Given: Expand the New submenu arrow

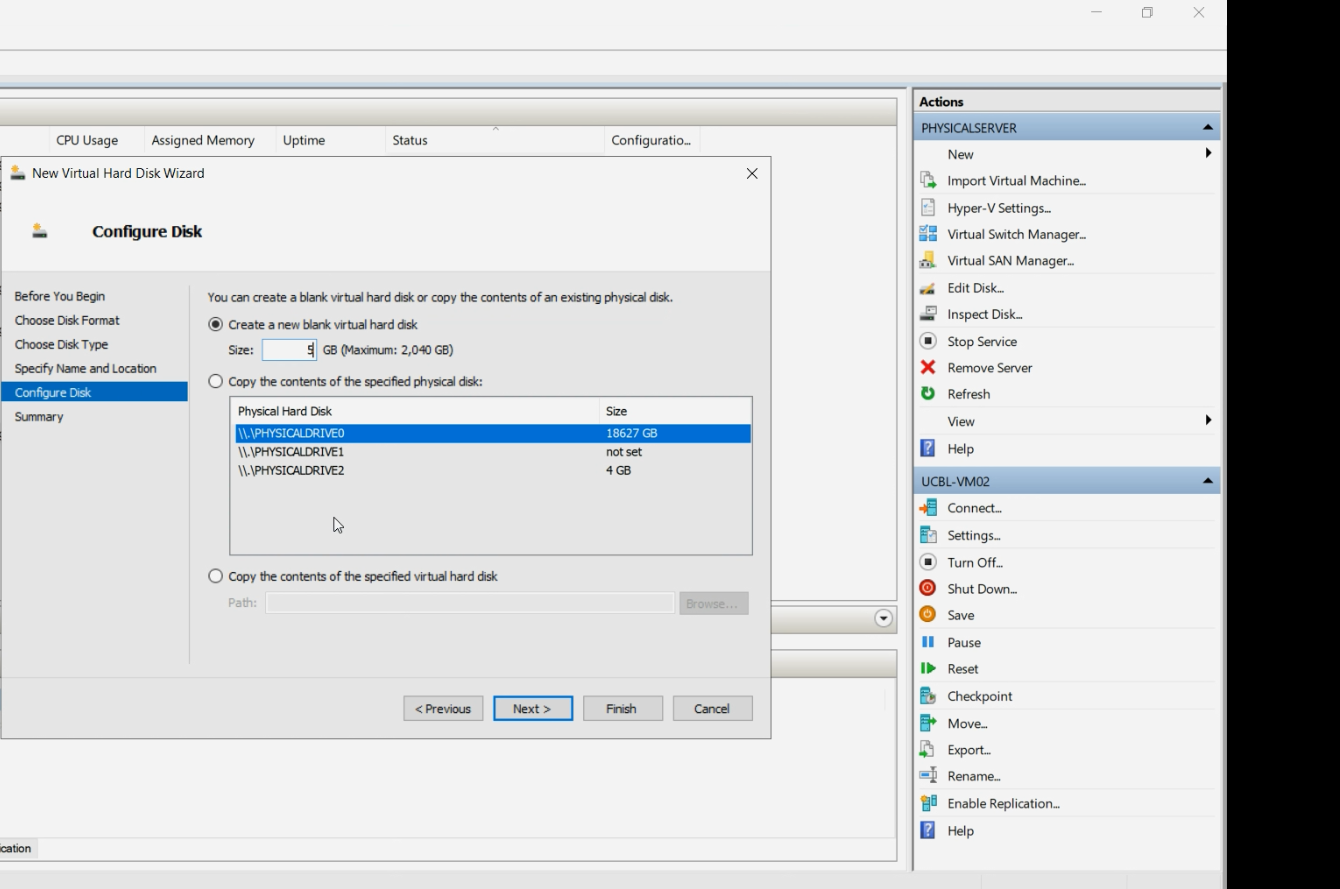Looking at the screenshot, I should [1208, 153].
